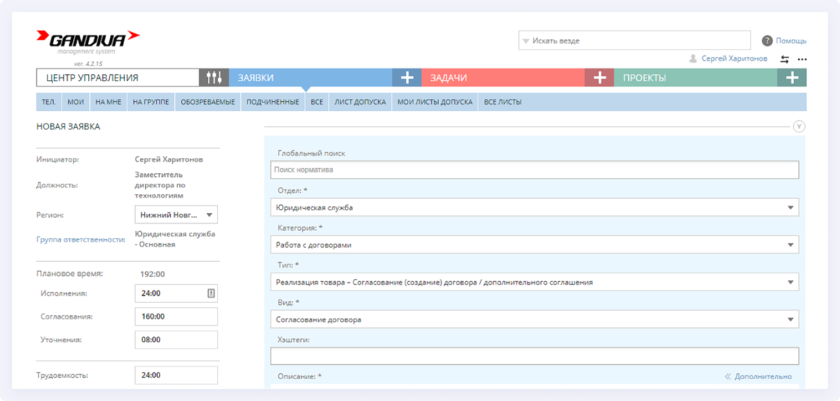Image resolution: width=840 pixels, height=401 pixels.
Task: Expand the Вид dropdown
Action: coord(791,319)
